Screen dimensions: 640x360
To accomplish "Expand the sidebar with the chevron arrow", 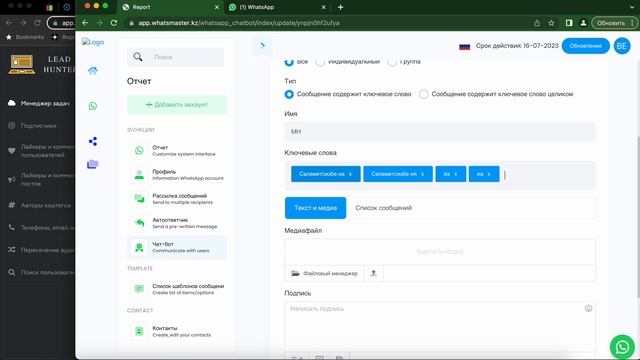I will 262,45.
